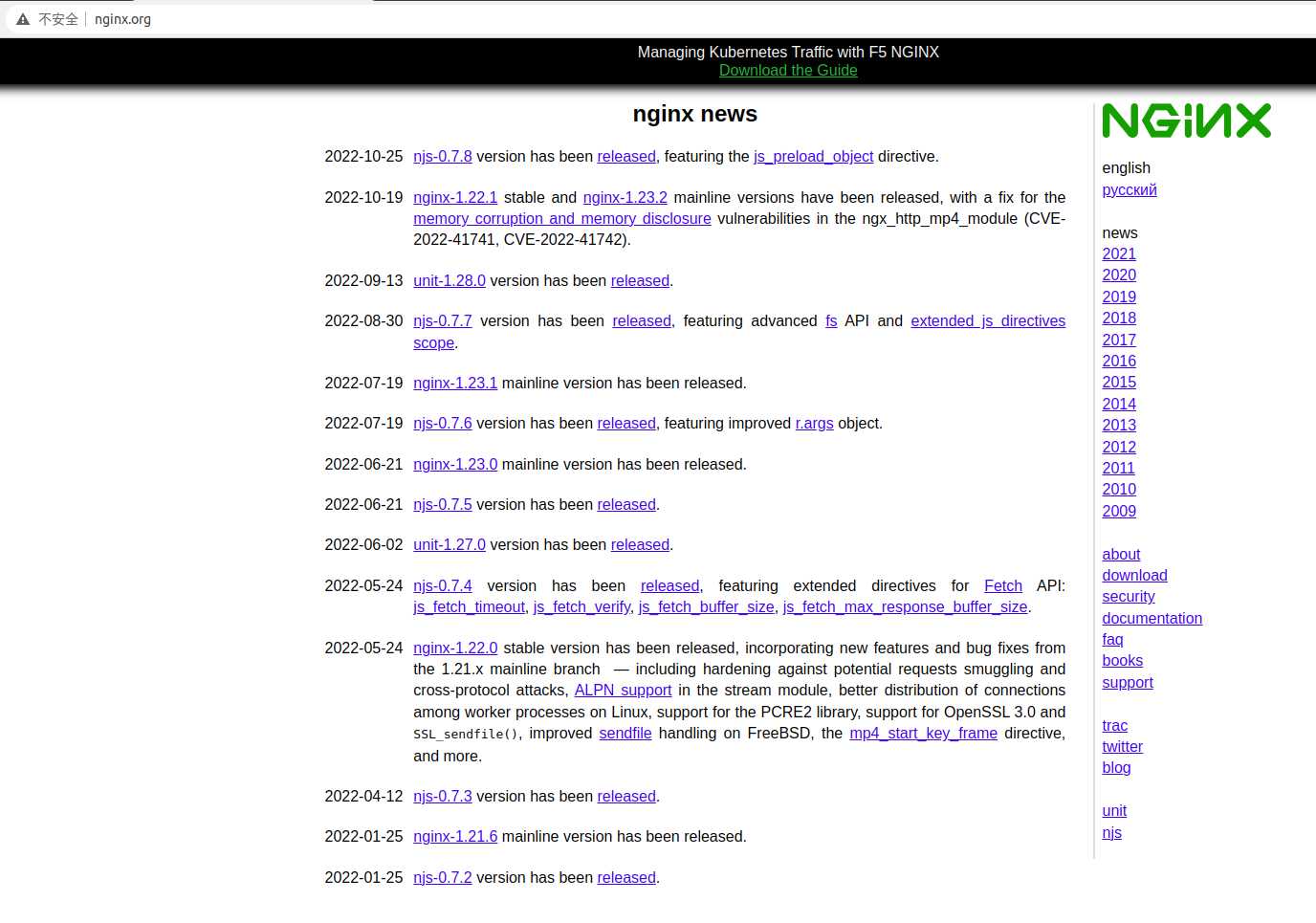Go to the books page

pos(1123,661)
